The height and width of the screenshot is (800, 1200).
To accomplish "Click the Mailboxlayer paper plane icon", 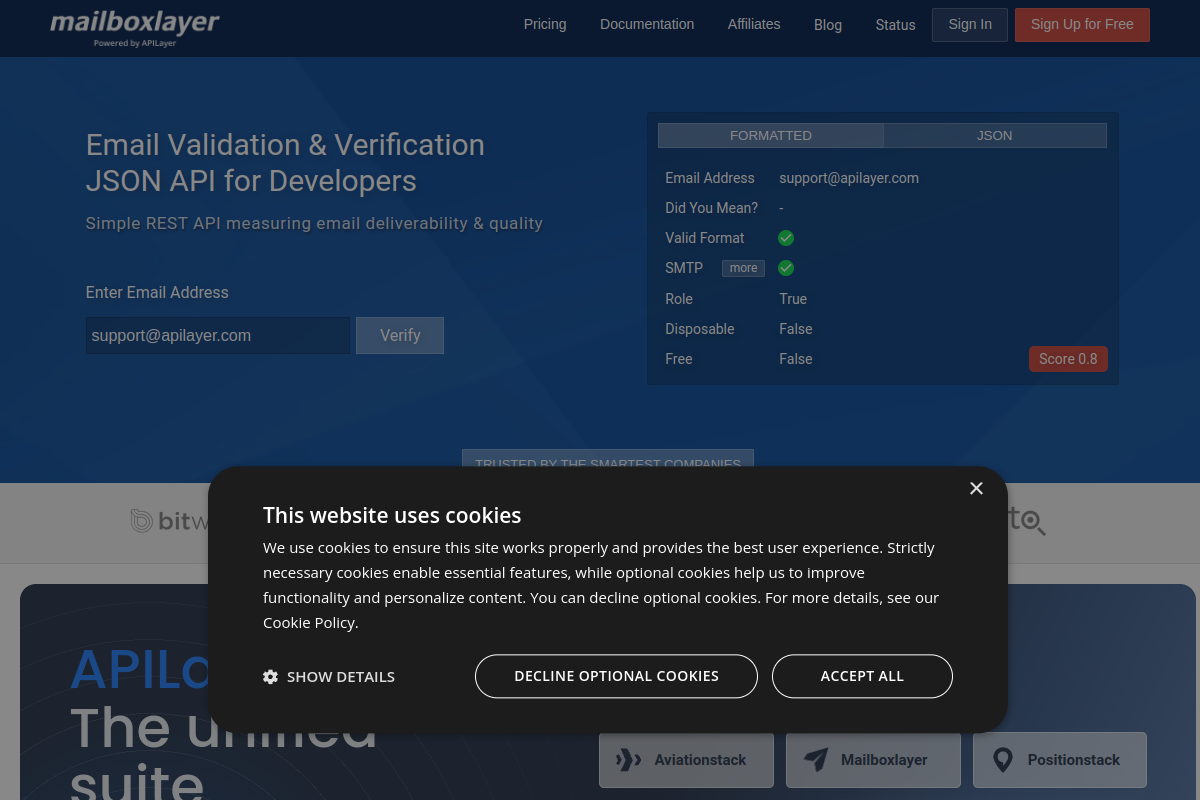I will (816, 760).
